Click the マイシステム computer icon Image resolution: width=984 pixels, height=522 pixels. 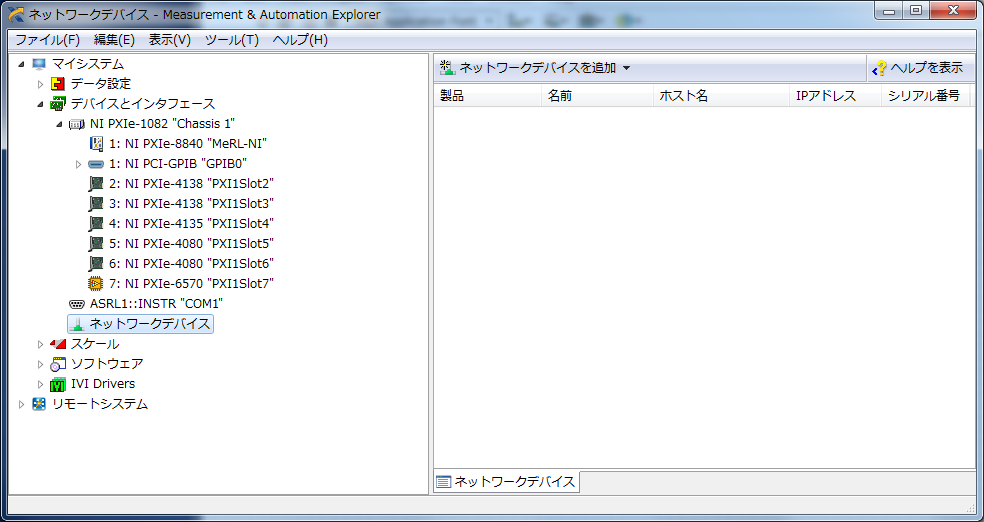click(x=39, y=63)
